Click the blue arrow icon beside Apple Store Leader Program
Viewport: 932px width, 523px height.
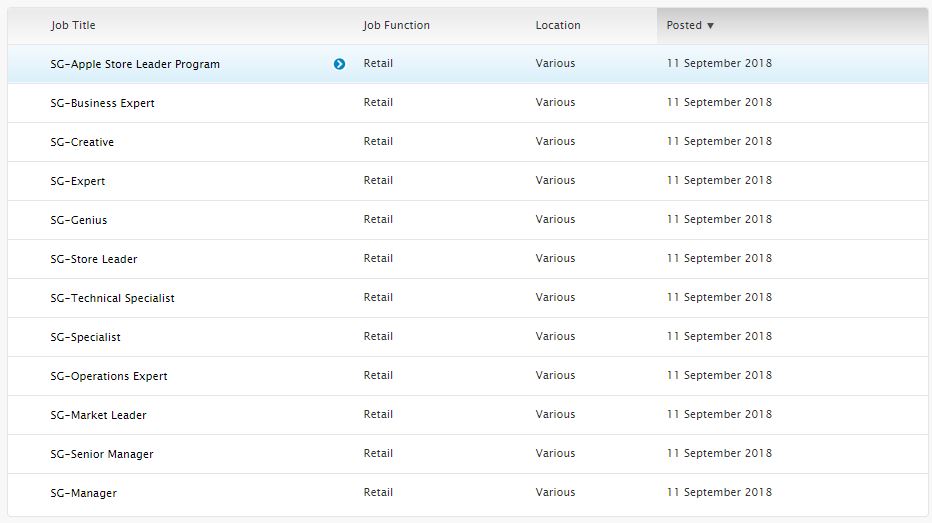(339, 64)
